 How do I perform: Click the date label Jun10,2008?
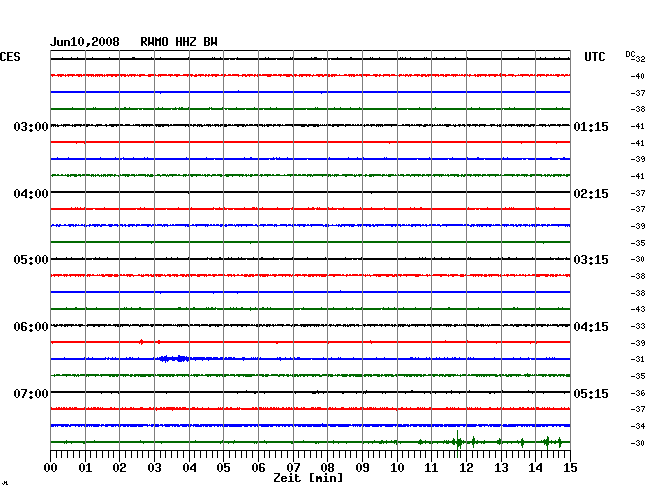(85, 42)
